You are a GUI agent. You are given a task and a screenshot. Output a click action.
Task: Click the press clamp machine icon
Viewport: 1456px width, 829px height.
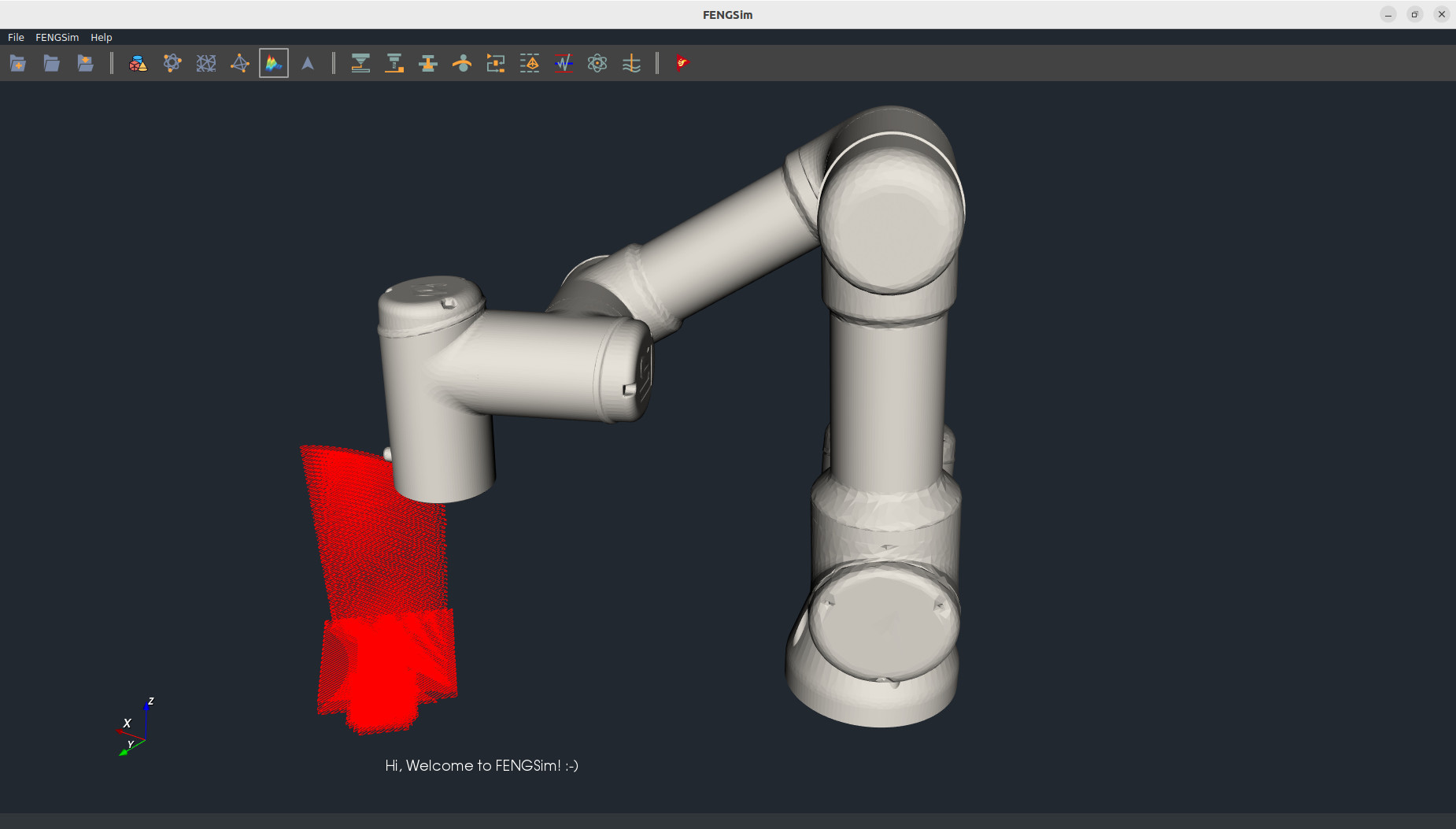(428, 64)
